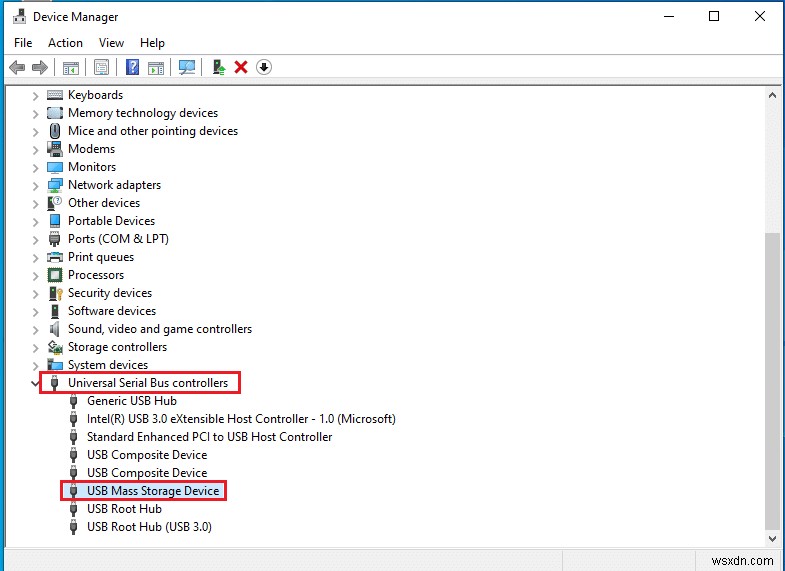The width and height of the screenshot is (785, 571).
Task: Click the Update driver toolbar icon
Action: click(219, 67)
